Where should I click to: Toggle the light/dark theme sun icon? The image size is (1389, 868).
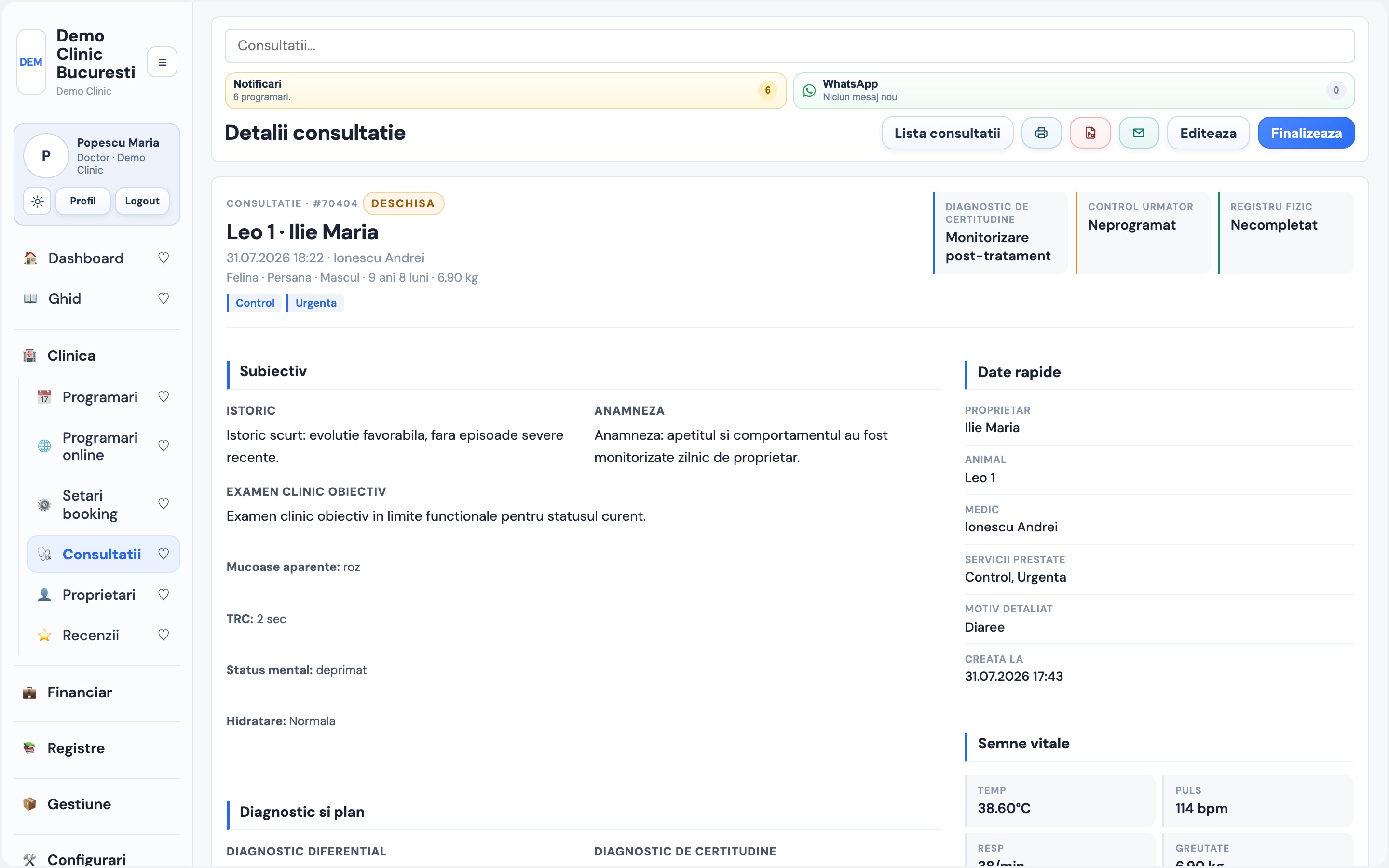37,201
